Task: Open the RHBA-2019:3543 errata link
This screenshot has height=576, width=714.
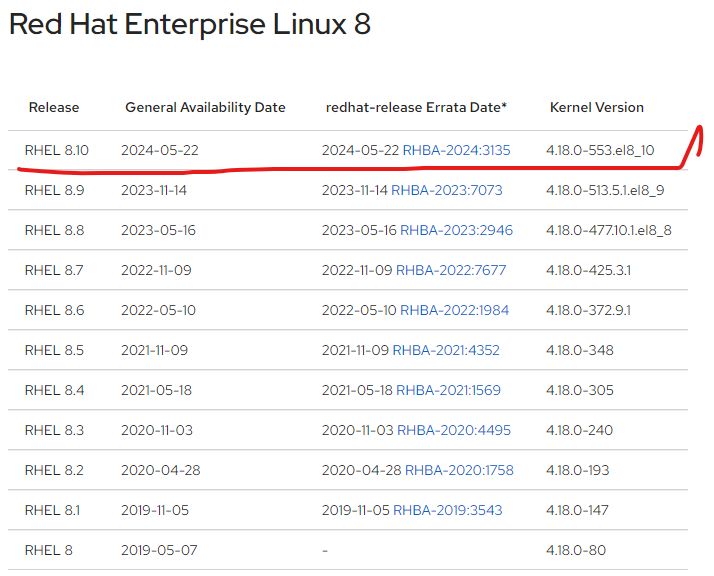Action: click(448, 510)
